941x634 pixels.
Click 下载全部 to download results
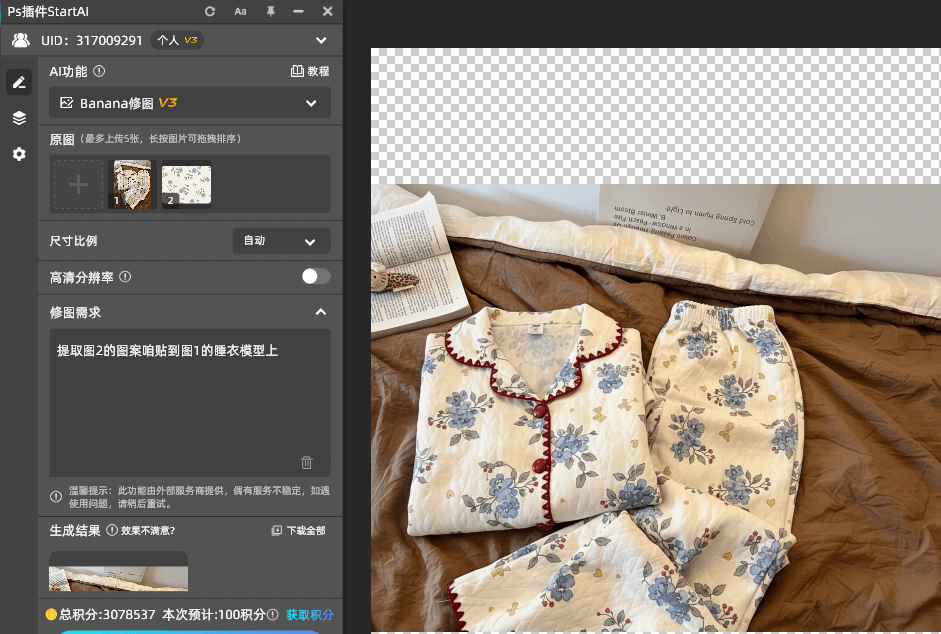pos(299,531)
